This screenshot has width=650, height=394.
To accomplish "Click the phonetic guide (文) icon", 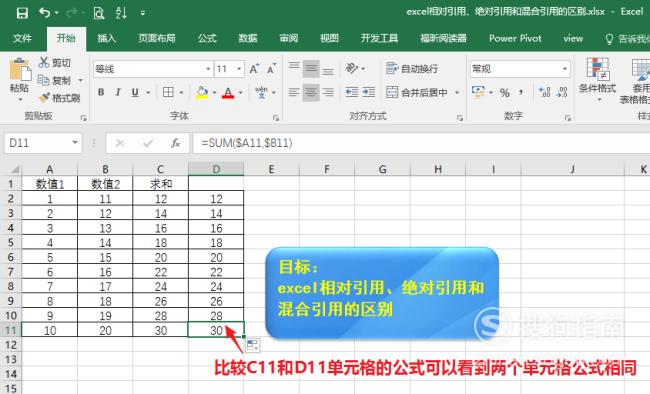I will tap(261, 92).
